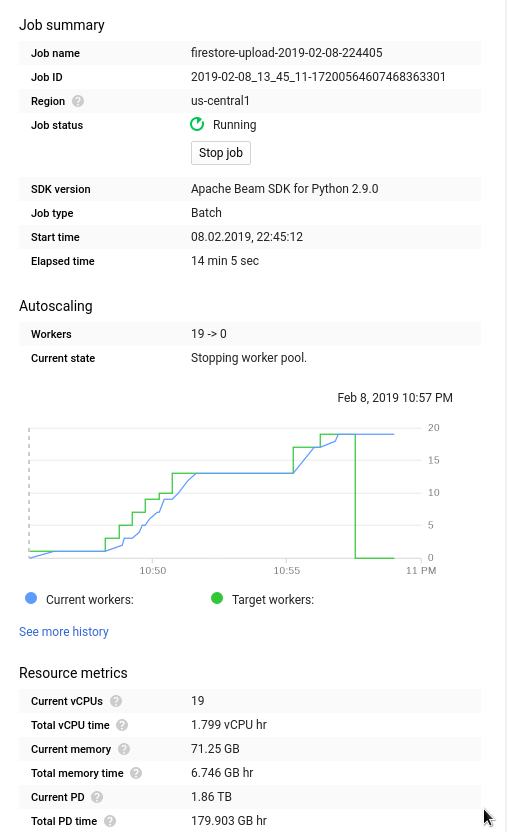Open help for Total vCPU time
The width and height of the screenshot is (507, 832).
coord(122,725)
